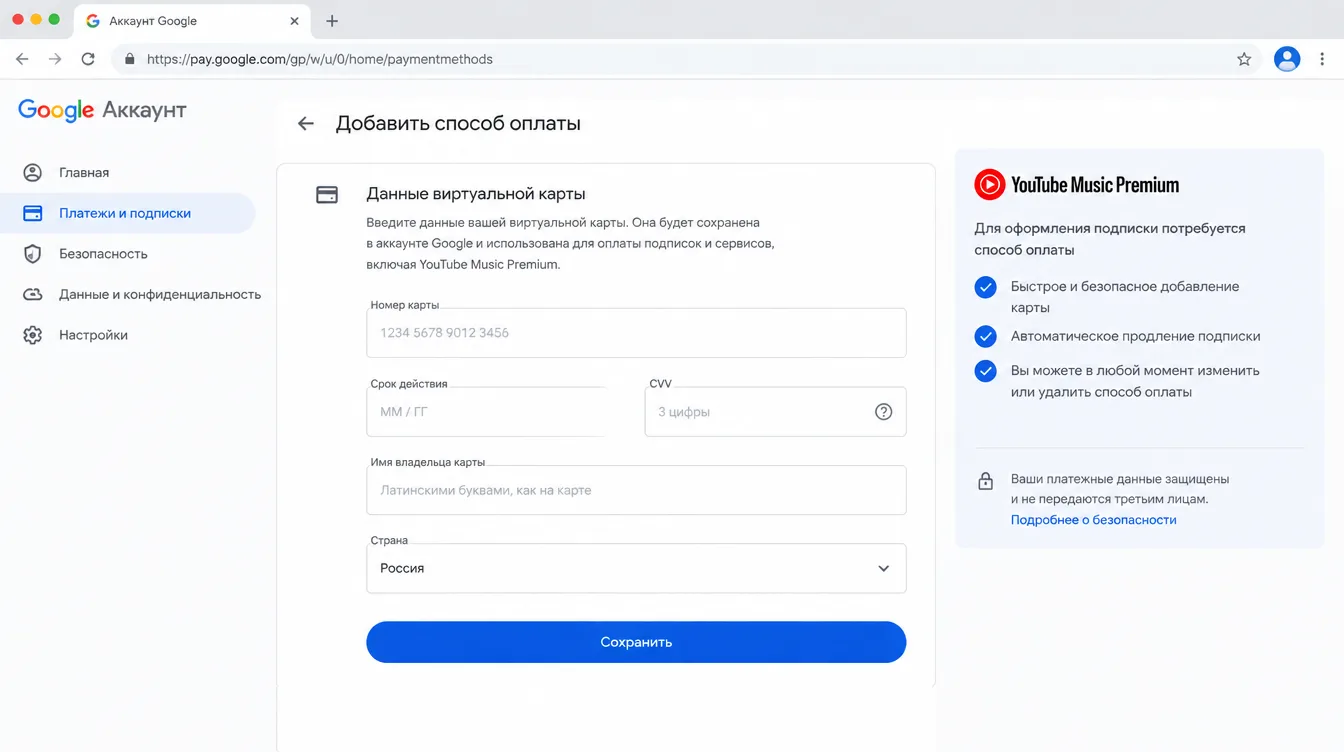Focus the Срок действия ММ / ГГ field
The height and width of the screenshot is (752, 1344).
487,412
